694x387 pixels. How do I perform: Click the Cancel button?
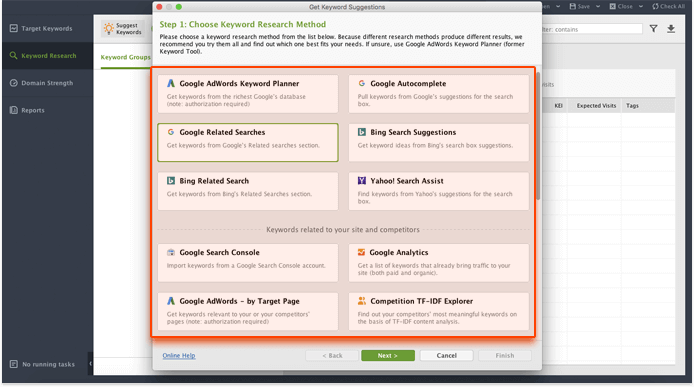pyautogui.click(x=447, y=356)
